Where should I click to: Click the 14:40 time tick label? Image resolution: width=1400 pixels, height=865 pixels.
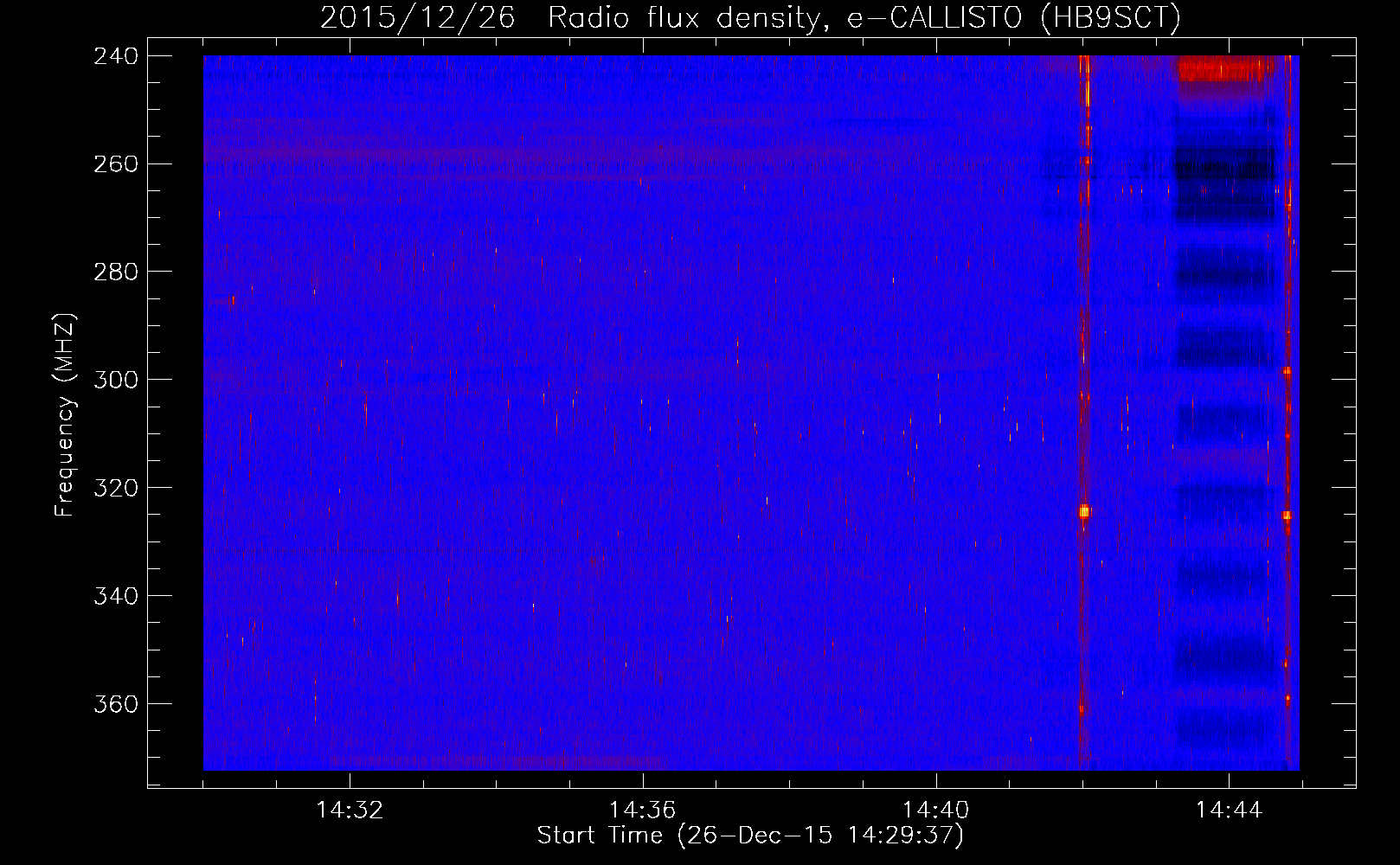[936, 811]
